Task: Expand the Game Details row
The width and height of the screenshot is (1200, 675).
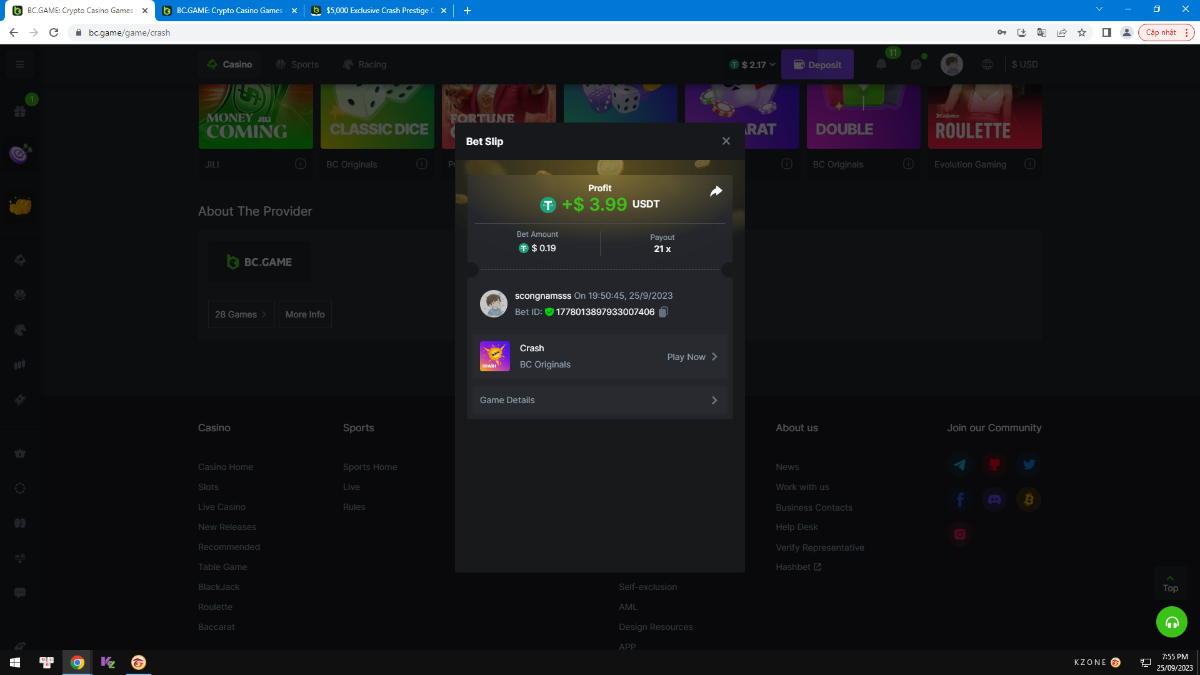Action: click(599, 400)
